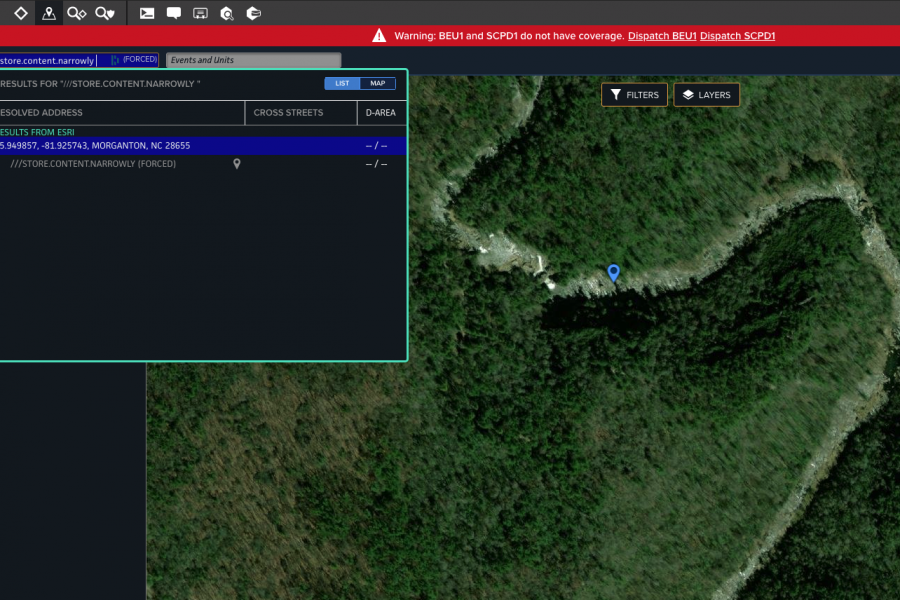900x600 pixels.
Task: Open the chat bubble messaging icon
Action: (173, 13)
